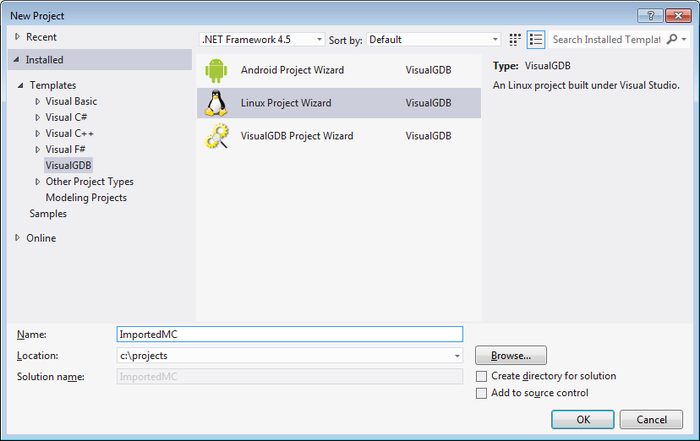Click the Online header label

pyautogui.click(x=41, y=238)
